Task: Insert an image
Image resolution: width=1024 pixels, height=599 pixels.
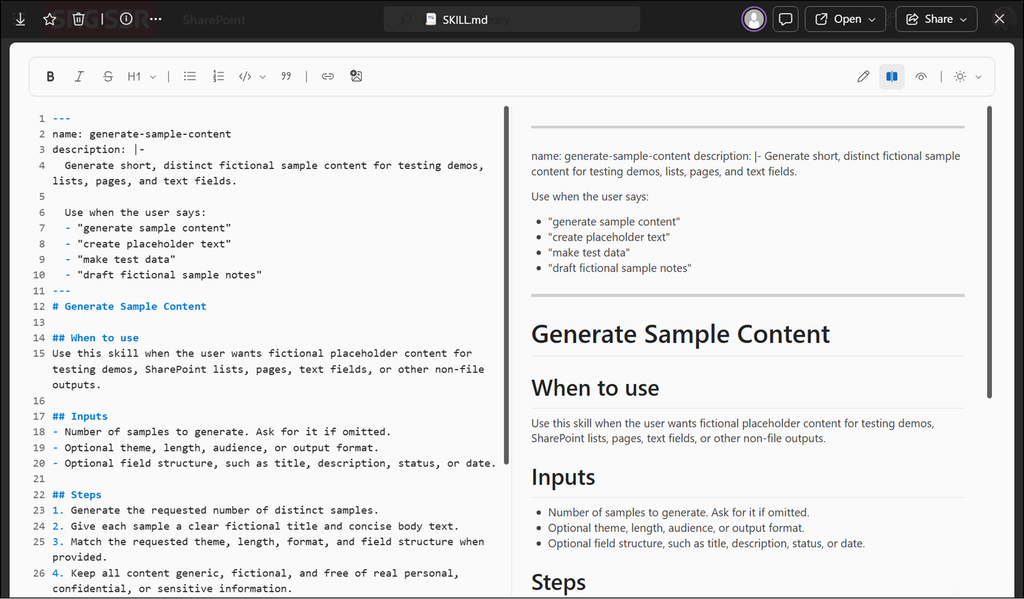Action: pyautogui.click(x=356, y=76)
